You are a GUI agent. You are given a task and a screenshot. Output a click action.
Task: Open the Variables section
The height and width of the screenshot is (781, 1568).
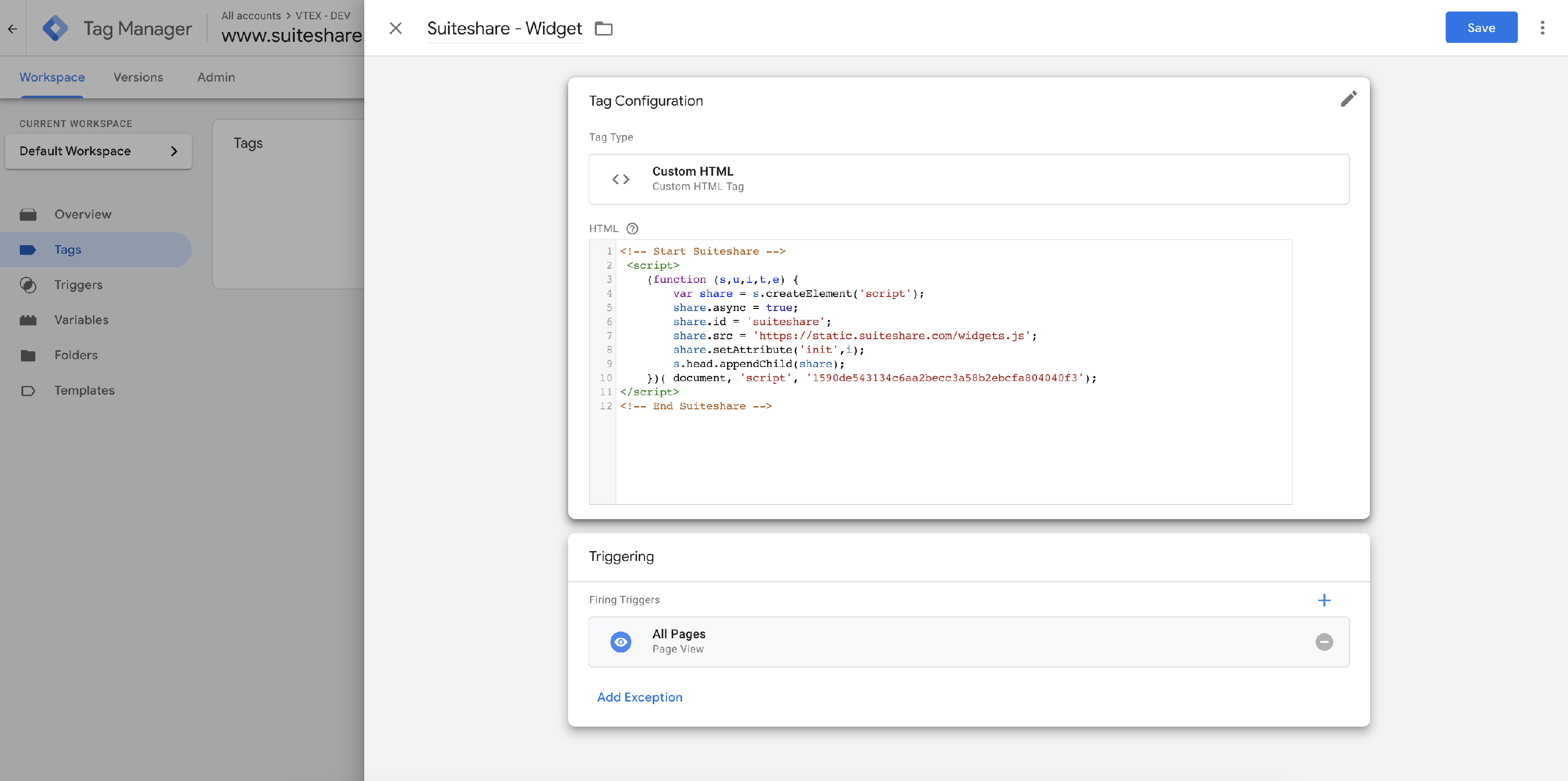tap(83, 319)
